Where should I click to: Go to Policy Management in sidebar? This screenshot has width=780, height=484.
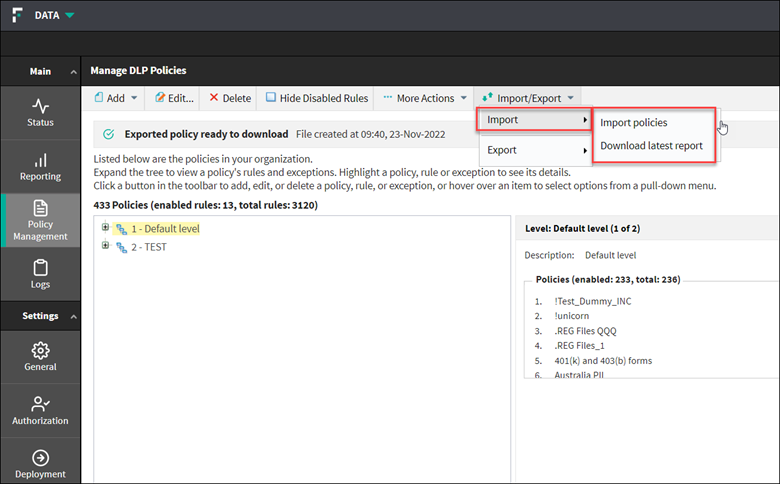(40, 219)
